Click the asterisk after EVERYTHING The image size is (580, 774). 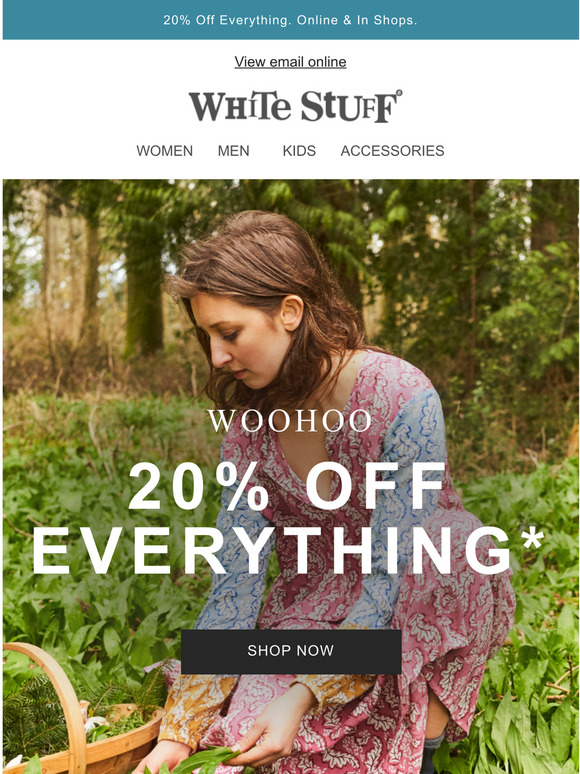point(532,539)
